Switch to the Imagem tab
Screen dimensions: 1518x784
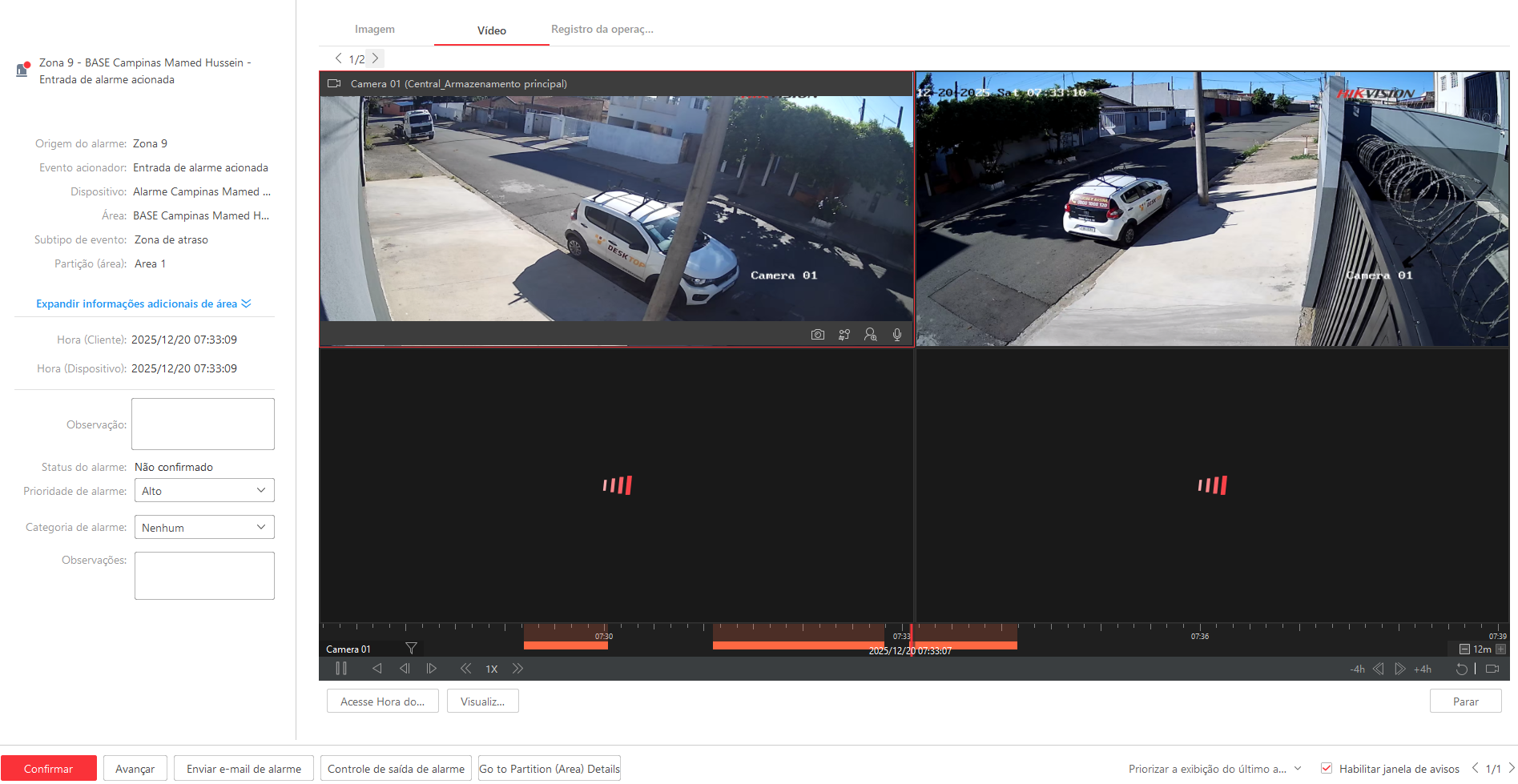(x=375, y=30)
